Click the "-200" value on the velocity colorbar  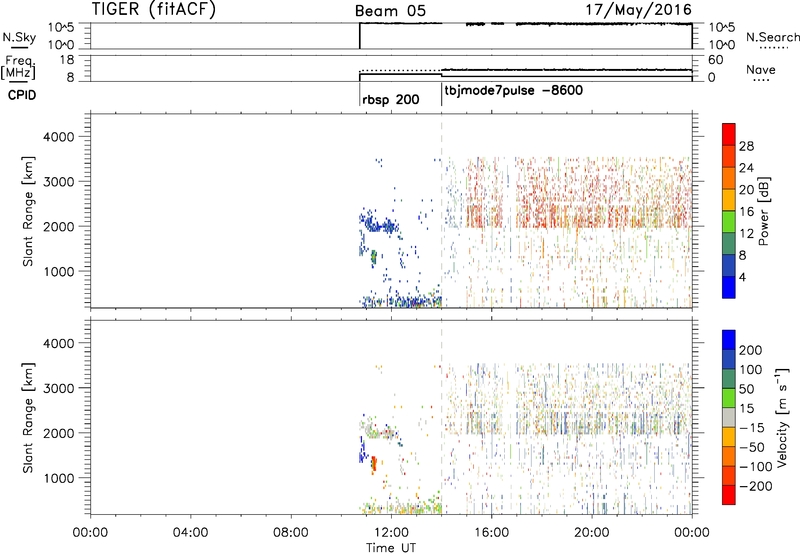click(x=755, y=486)
